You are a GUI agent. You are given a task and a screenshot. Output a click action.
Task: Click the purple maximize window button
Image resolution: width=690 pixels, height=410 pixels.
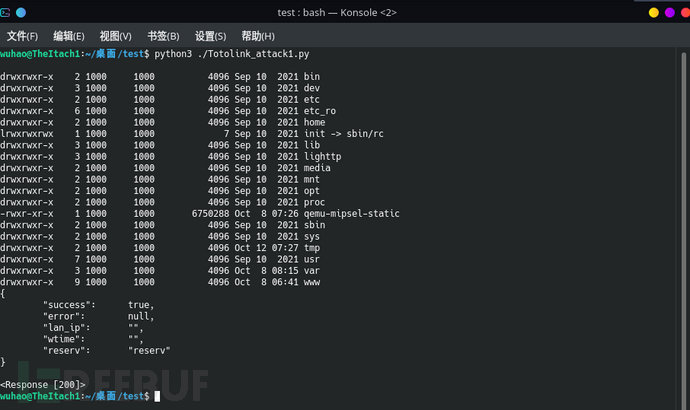click(x=670, y=12)
